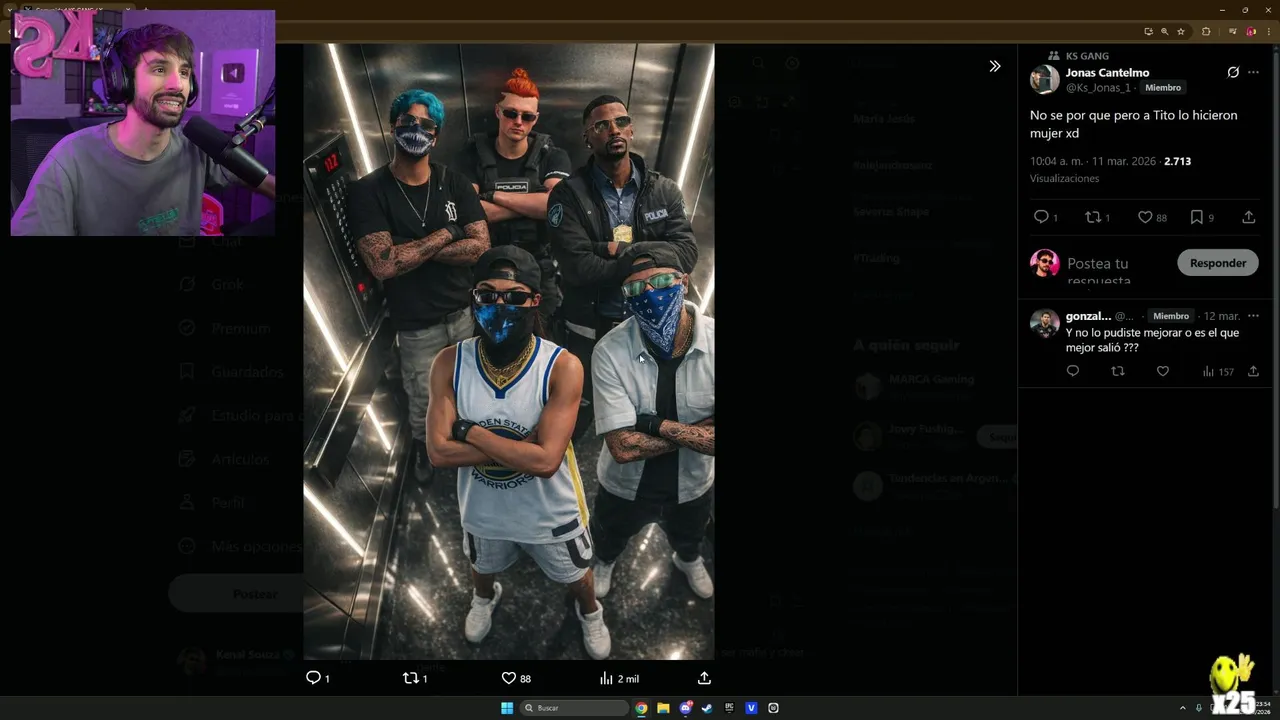Click the elevator group photo

(x=509, y=351)
